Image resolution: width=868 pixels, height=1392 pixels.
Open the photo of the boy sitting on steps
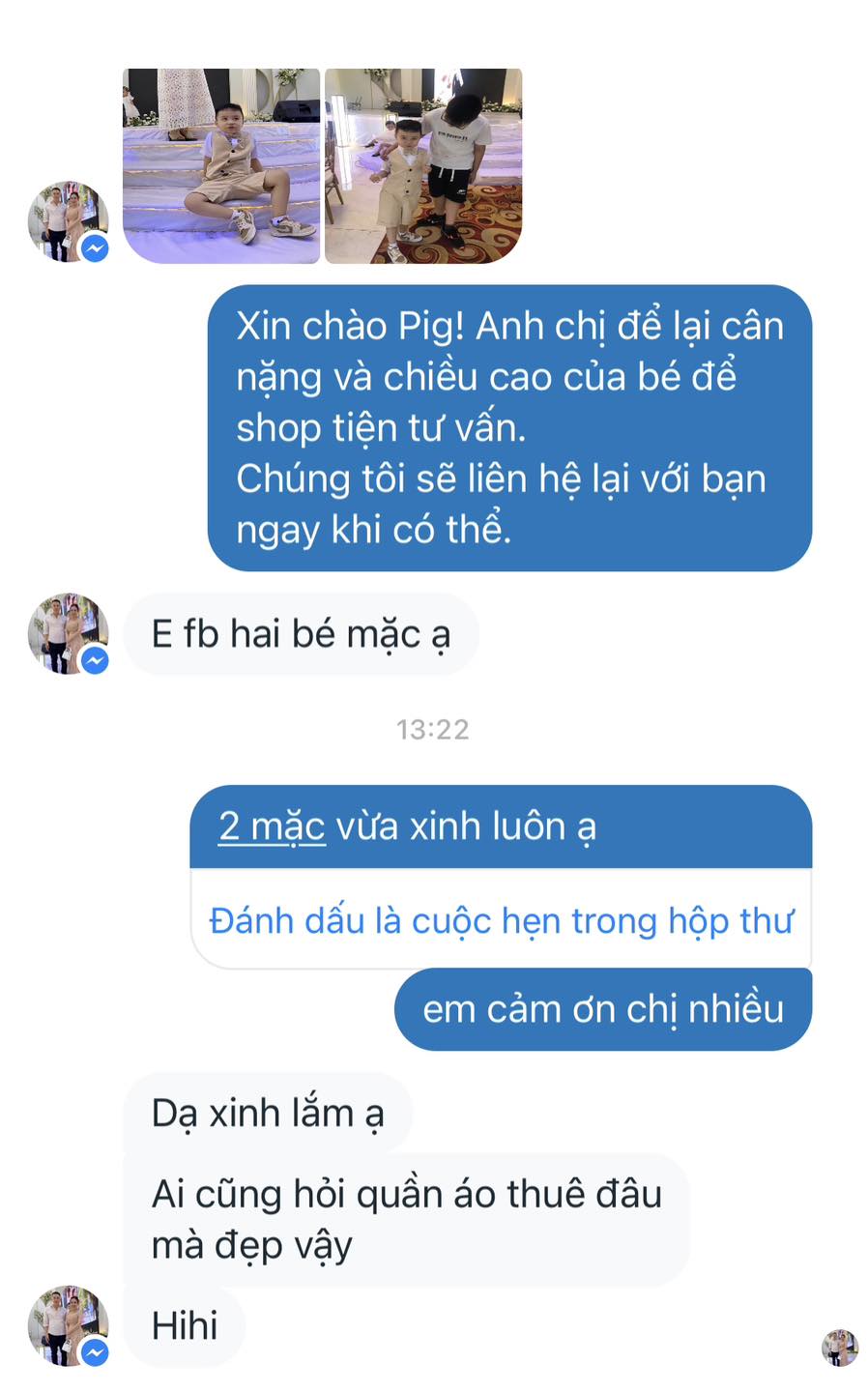pyautogui.click(x=221, y=166)
